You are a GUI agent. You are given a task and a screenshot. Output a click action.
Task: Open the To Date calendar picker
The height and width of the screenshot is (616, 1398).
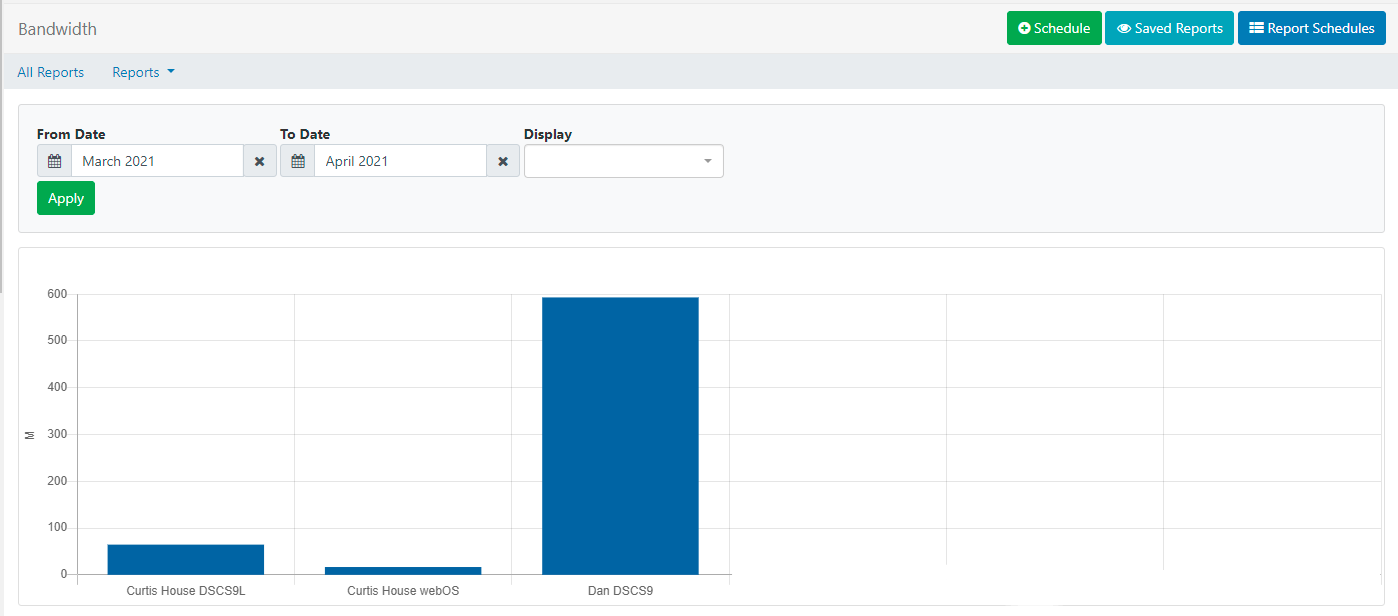(297, 161)
